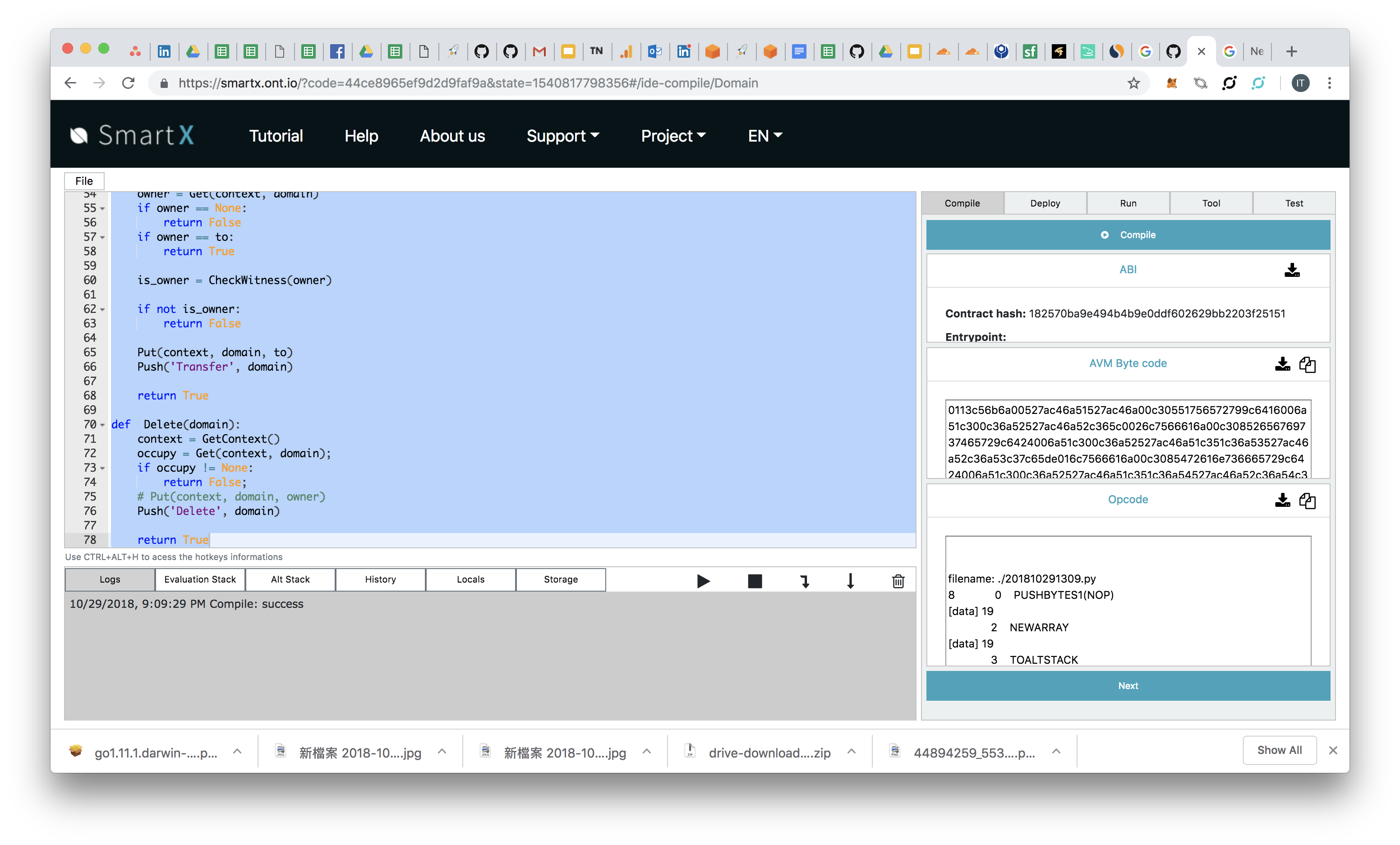Image resolution: width=1400 pixels, height=845 pixels.
Task: Expand the EN language dropdown
Action: (765, 136)
